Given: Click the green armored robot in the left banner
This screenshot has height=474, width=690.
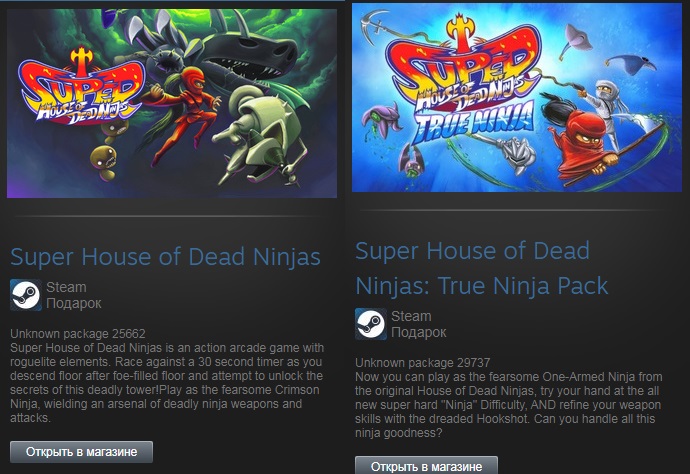Looking at the screenshot, I should coord(262,136).
